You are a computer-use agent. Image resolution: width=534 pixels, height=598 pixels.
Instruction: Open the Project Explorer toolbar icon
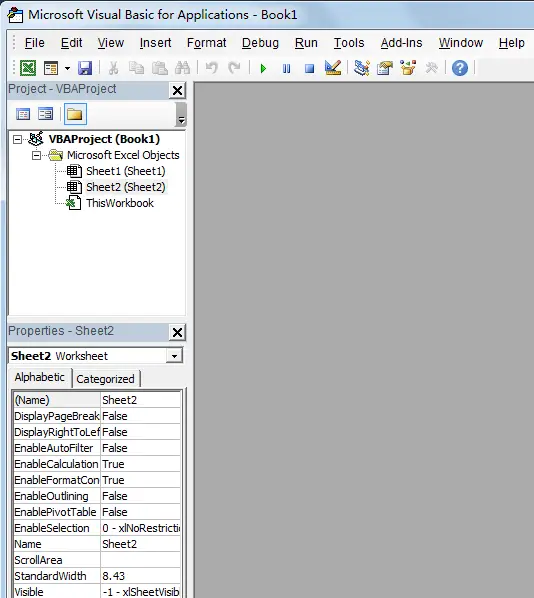tap(361, 68)
